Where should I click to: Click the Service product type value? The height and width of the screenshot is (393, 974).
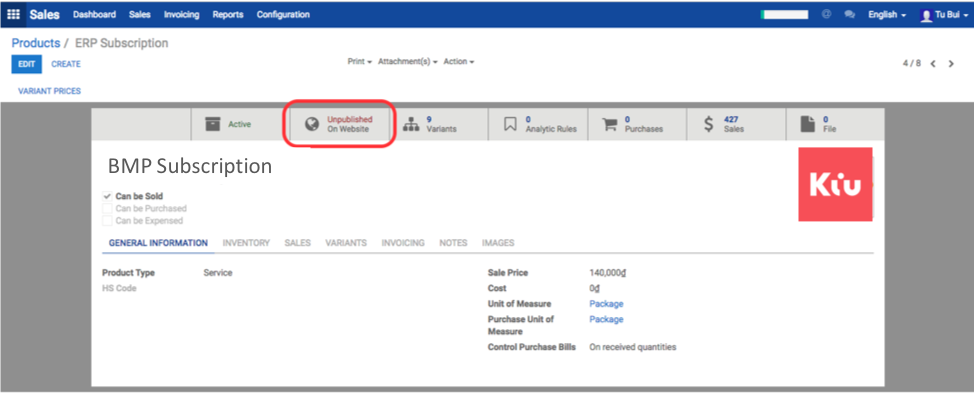coord(218,273)
